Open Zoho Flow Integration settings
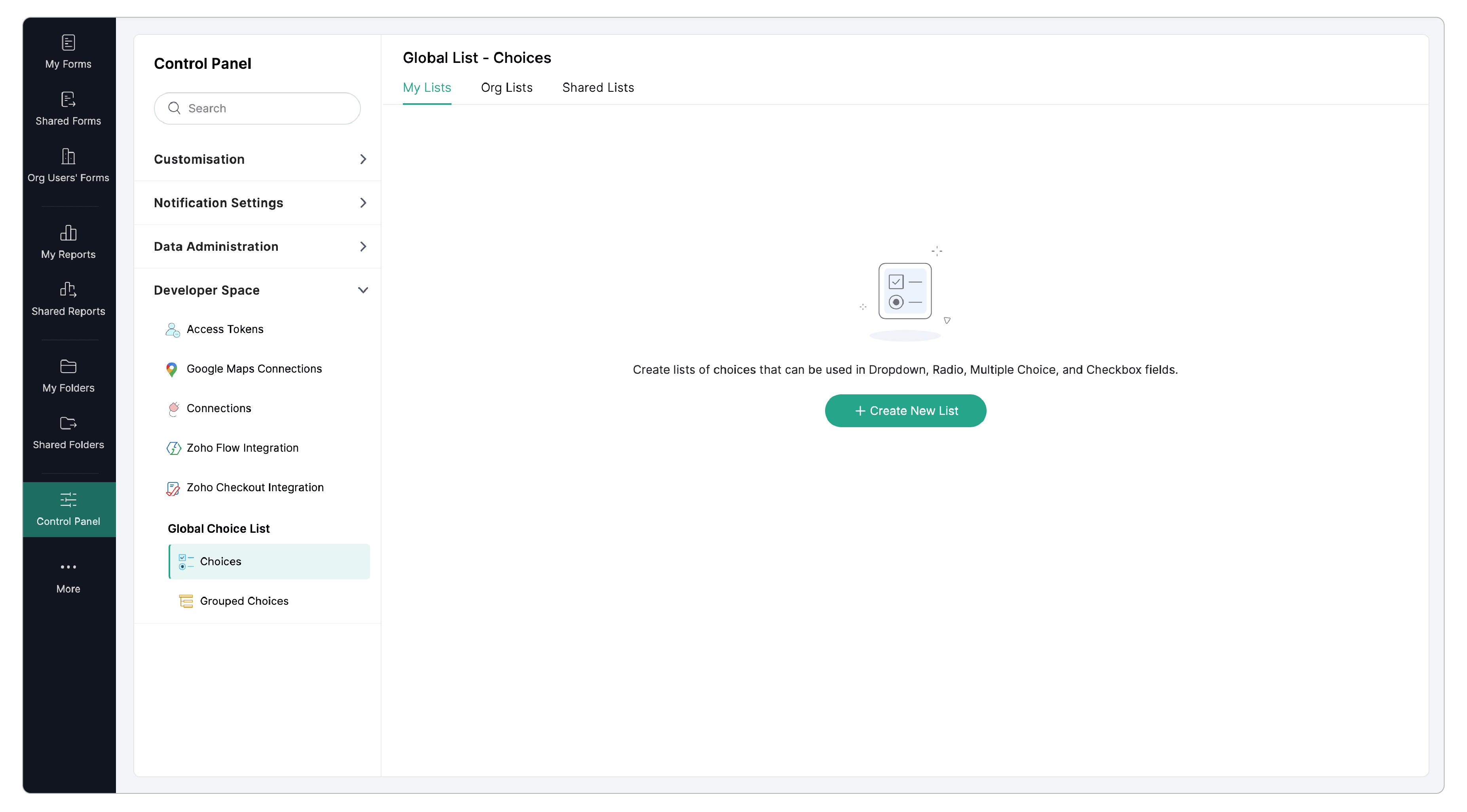This screenshot has width=1467, height=812. [x=242, y=448]
